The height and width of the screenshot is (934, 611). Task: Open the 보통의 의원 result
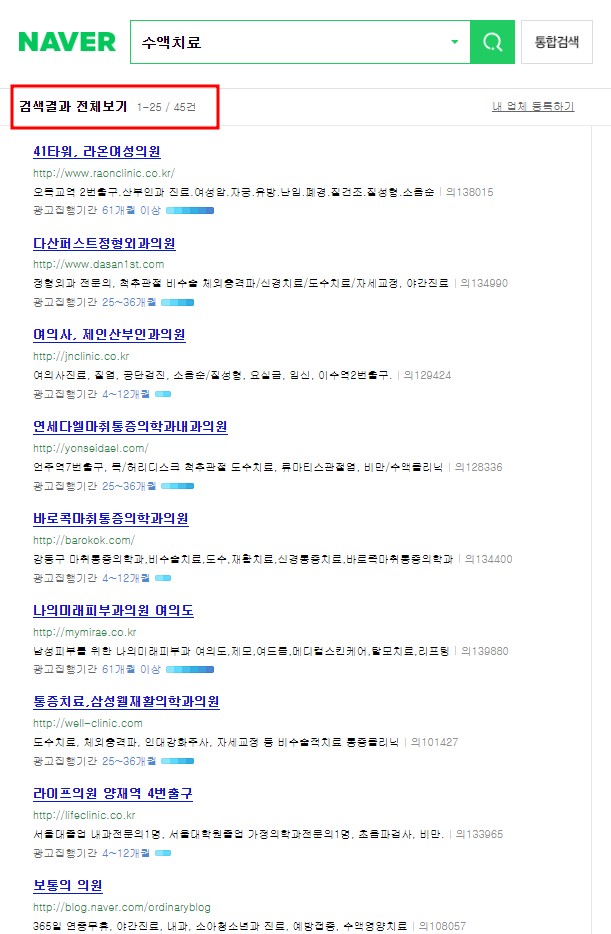pyautogui.click(x=67, y=886)
